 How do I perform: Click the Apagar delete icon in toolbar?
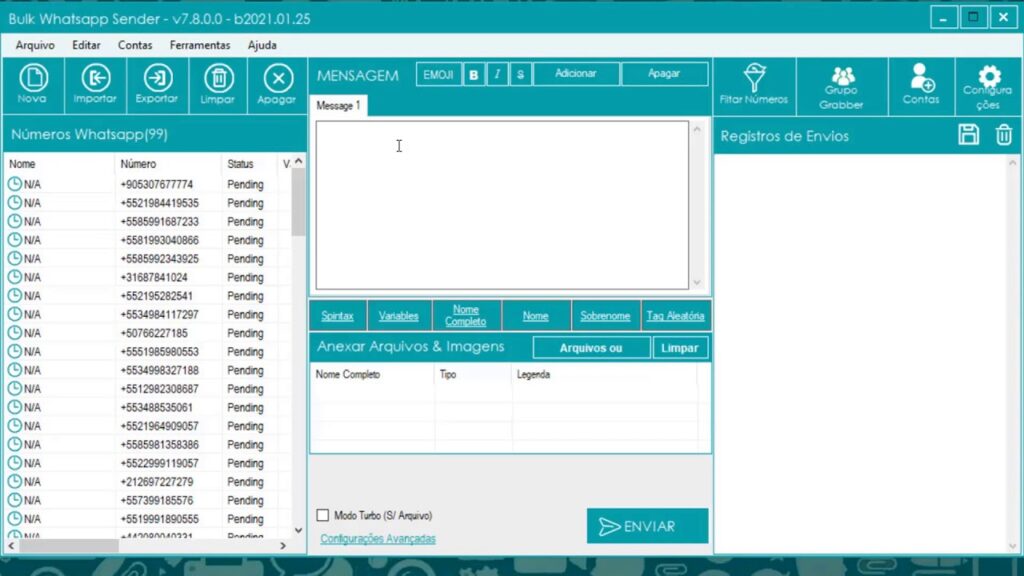[277, 80]
